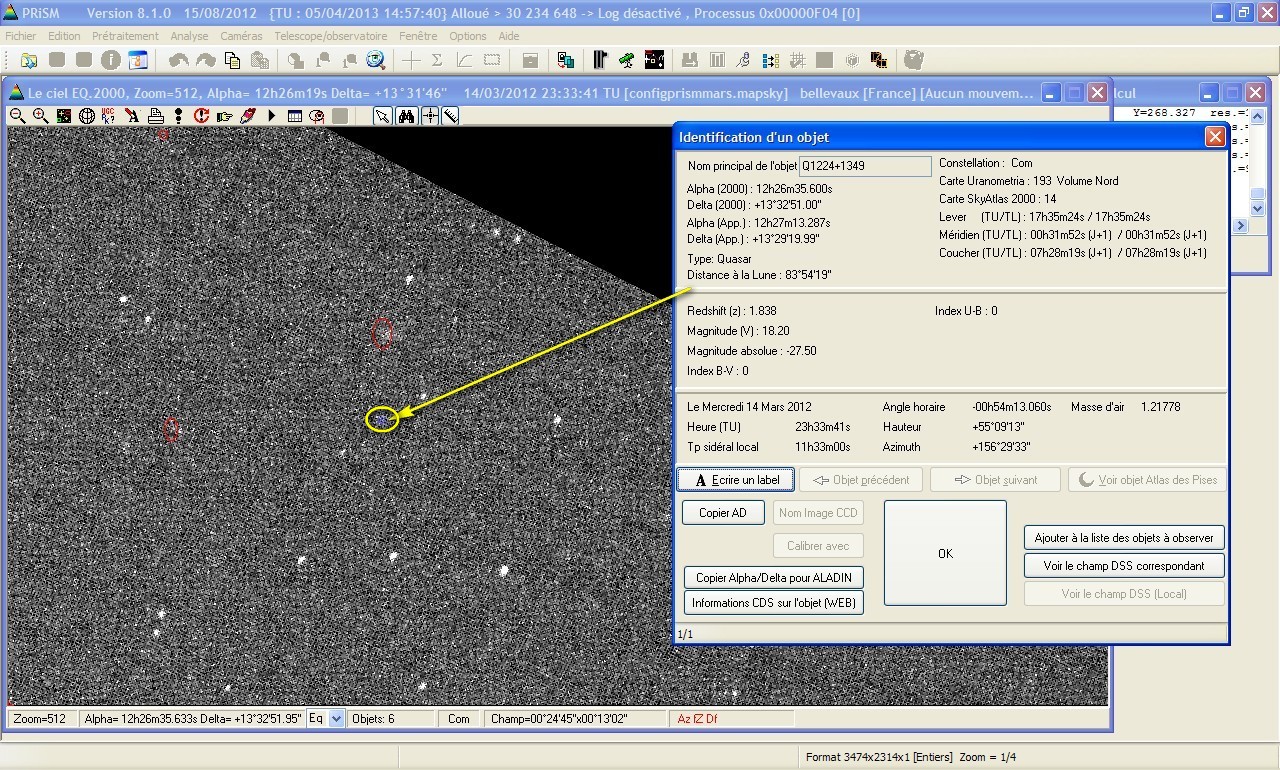Open the Télescope/observatoire menu
1280x770 pixels.
tap(330, 36)
